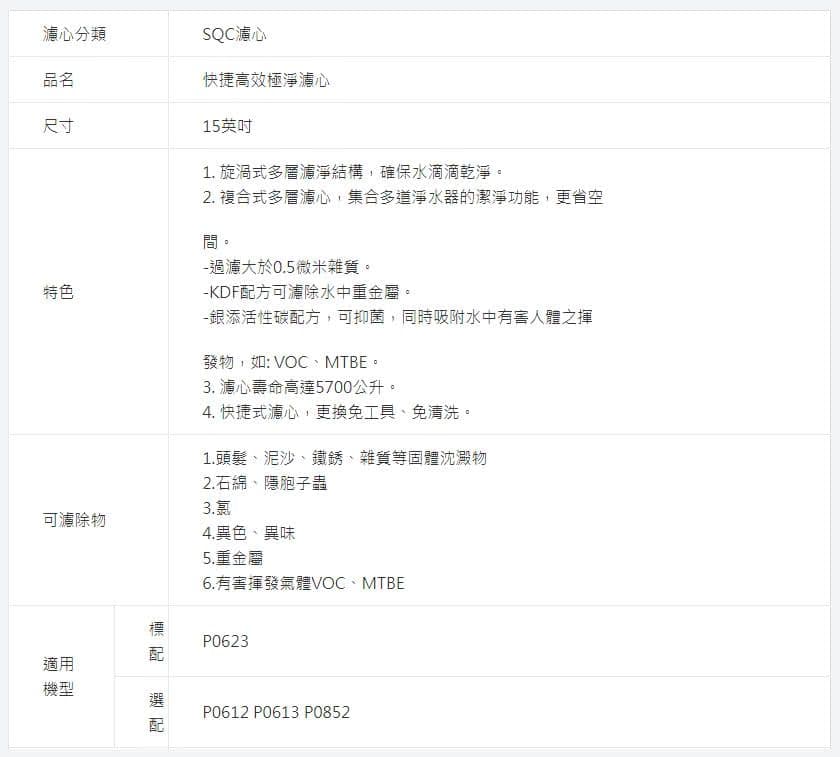Select product name 快捷高效極淨濾心
Viewport: 840px width, 757px height.
(265, 80)
